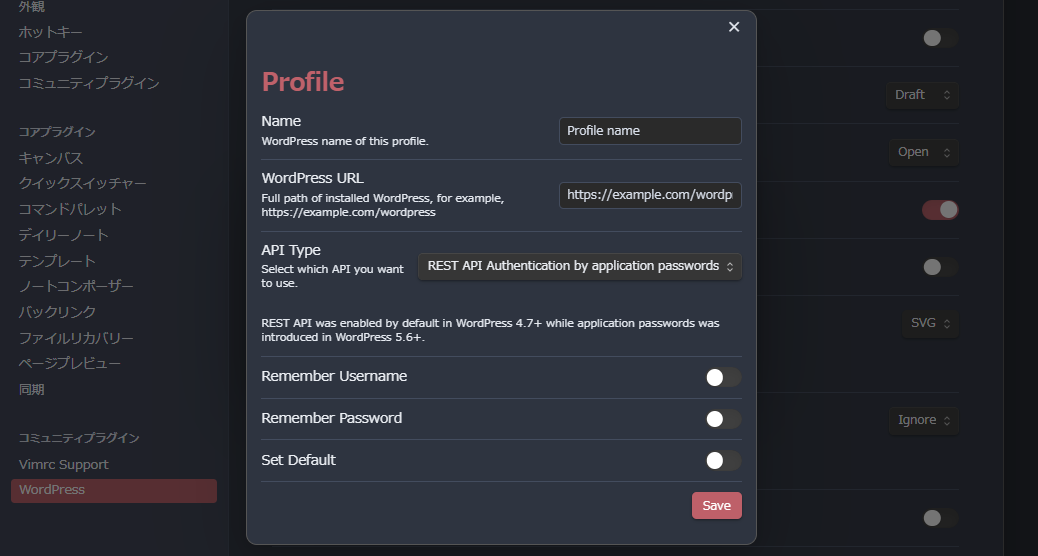Open the dropdown showing Open
The height and width of the screenshot is (556, 1038).
923,152
